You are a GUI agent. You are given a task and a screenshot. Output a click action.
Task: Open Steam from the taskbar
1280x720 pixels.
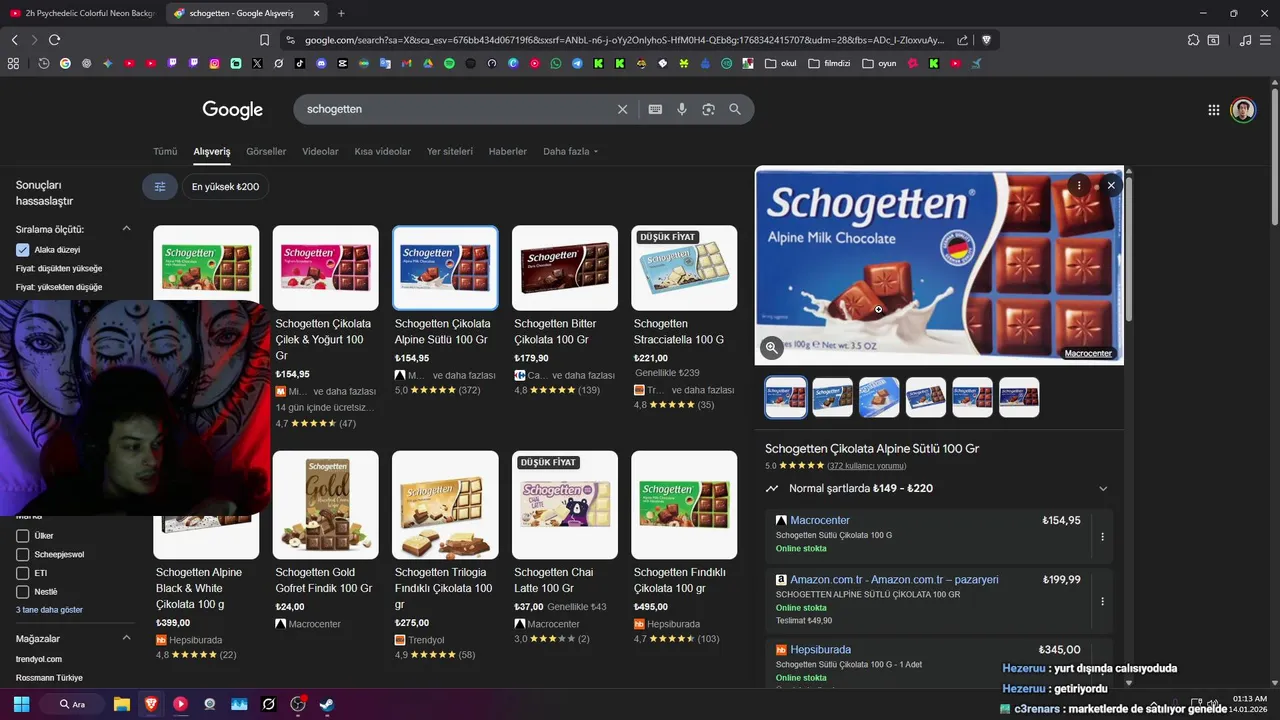point(326,704)
